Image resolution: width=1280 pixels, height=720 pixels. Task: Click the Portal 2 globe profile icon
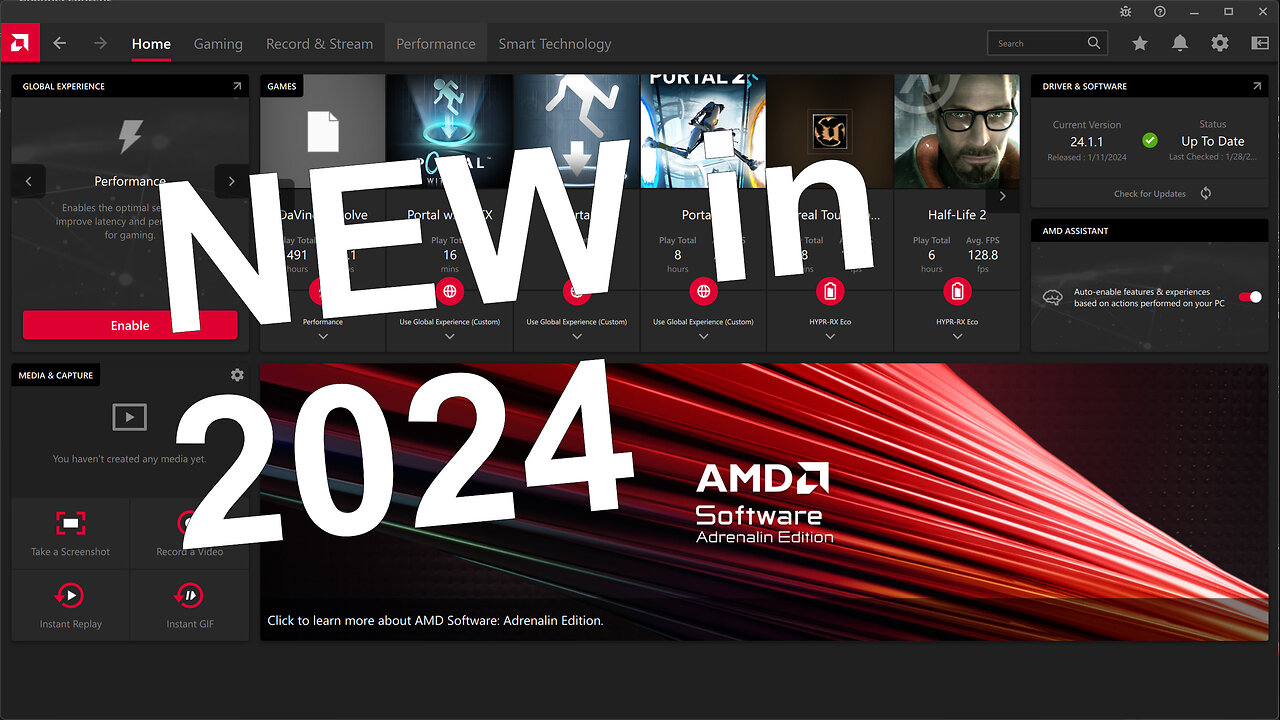pos(704,291)
